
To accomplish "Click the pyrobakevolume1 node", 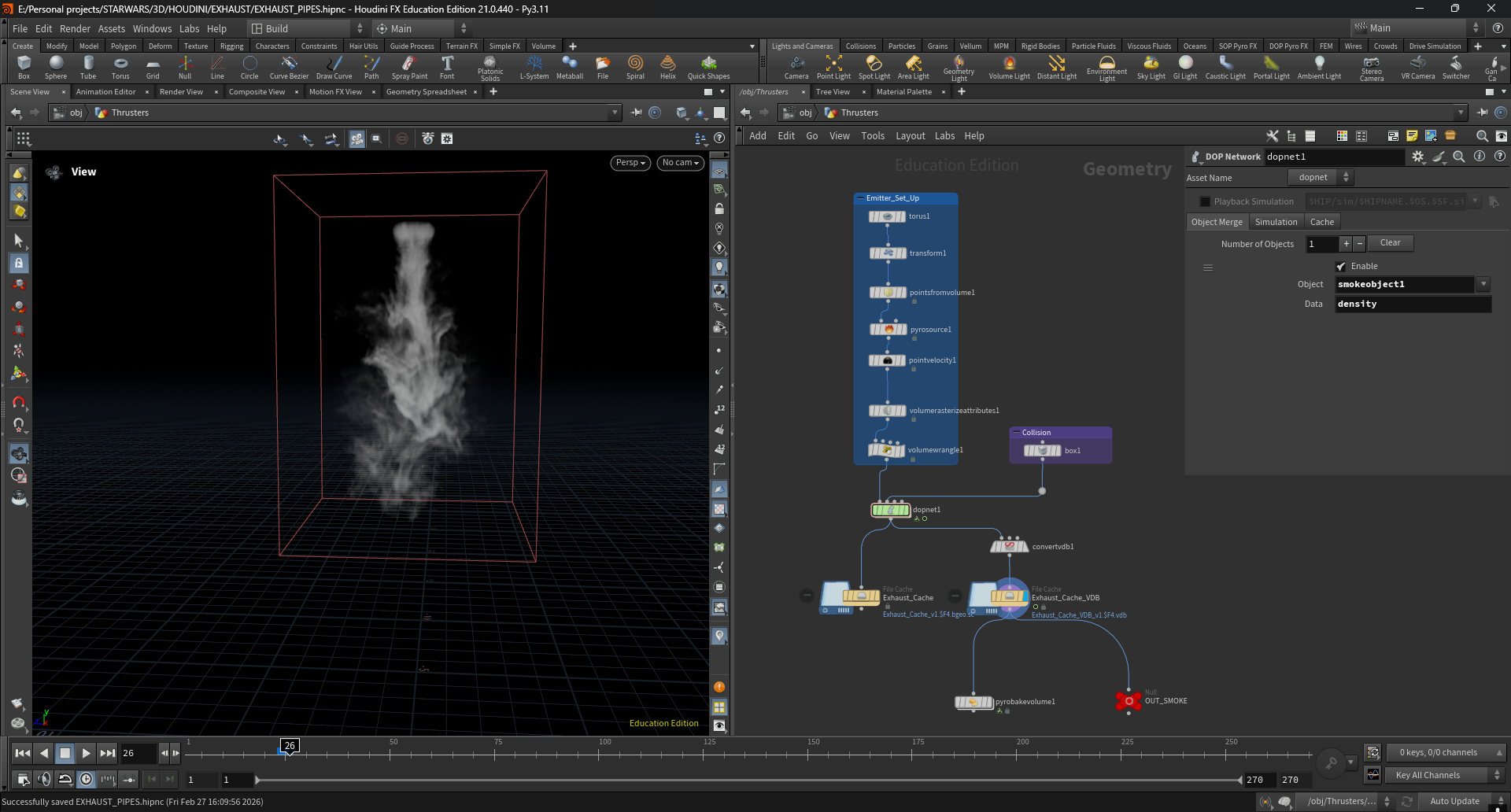I will click(x=973, y=702).
